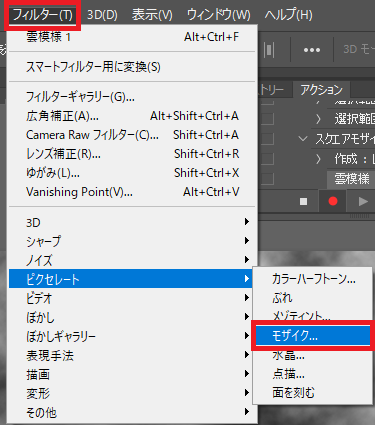Open Camera Raw フィルター(C)...
The image size is (375, 425).
tap(132, 135)
